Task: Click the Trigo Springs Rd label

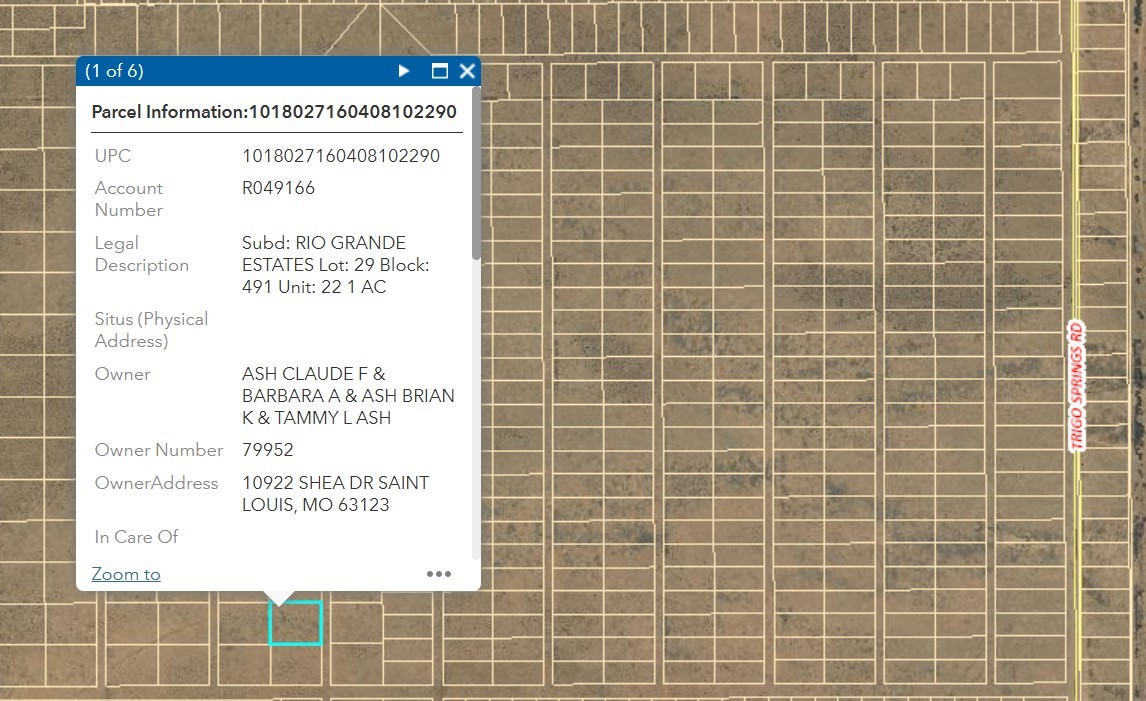Action: pos(1076,386)
